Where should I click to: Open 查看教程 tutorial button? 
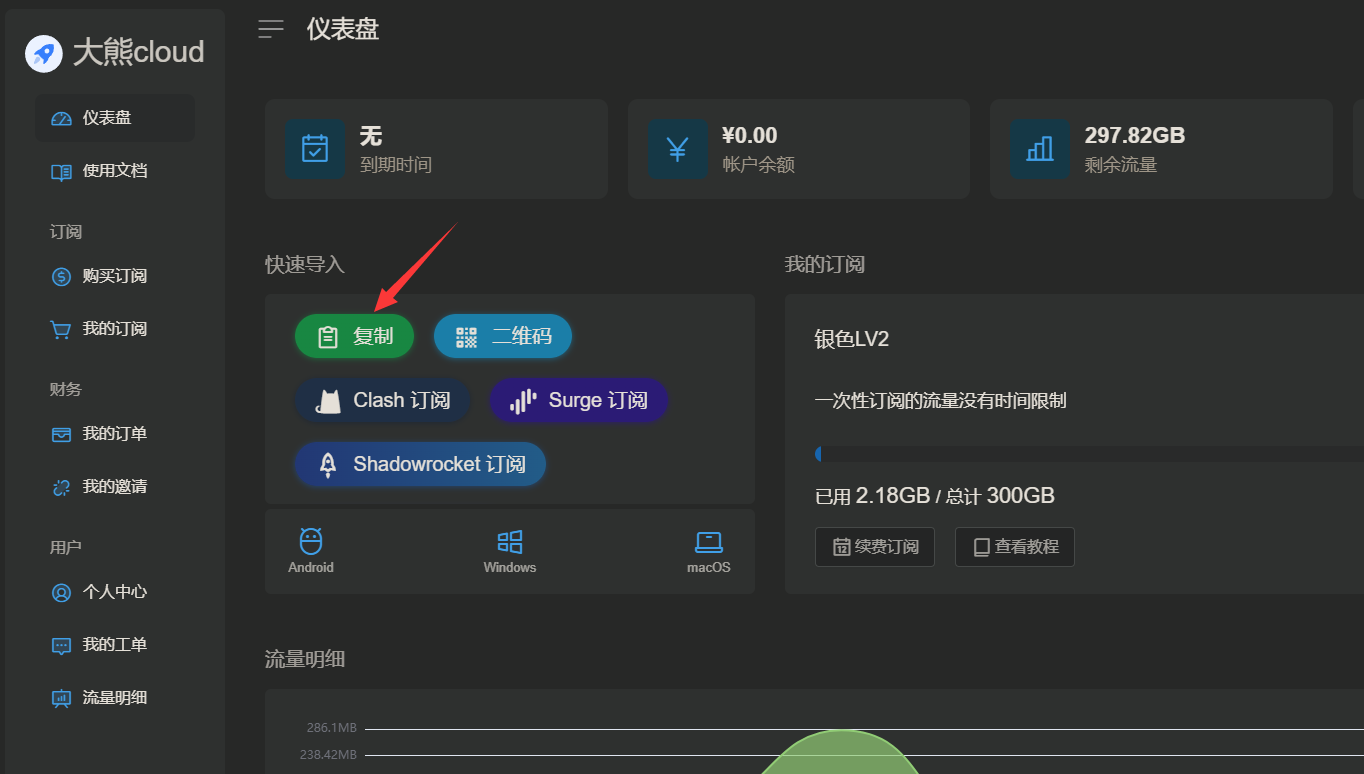pos(1014,547)
